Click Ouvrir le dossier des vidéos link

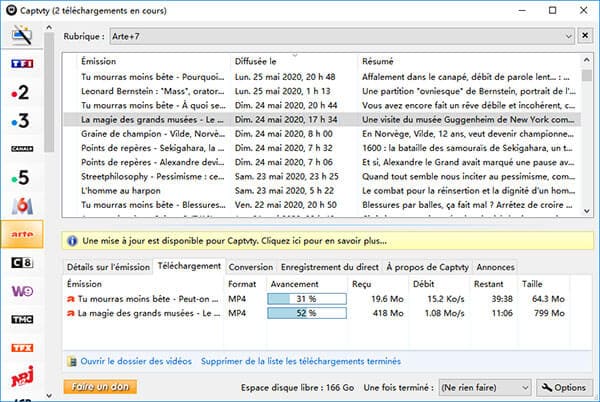tap(136, 361)
